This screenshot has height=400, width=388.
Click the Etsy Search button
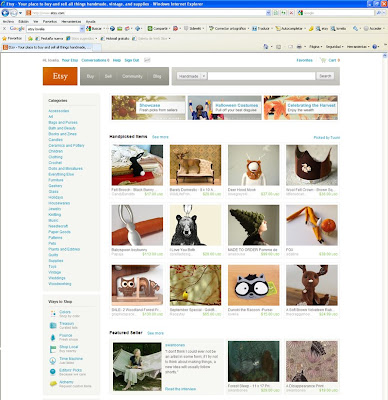click(x=325, y=76)
